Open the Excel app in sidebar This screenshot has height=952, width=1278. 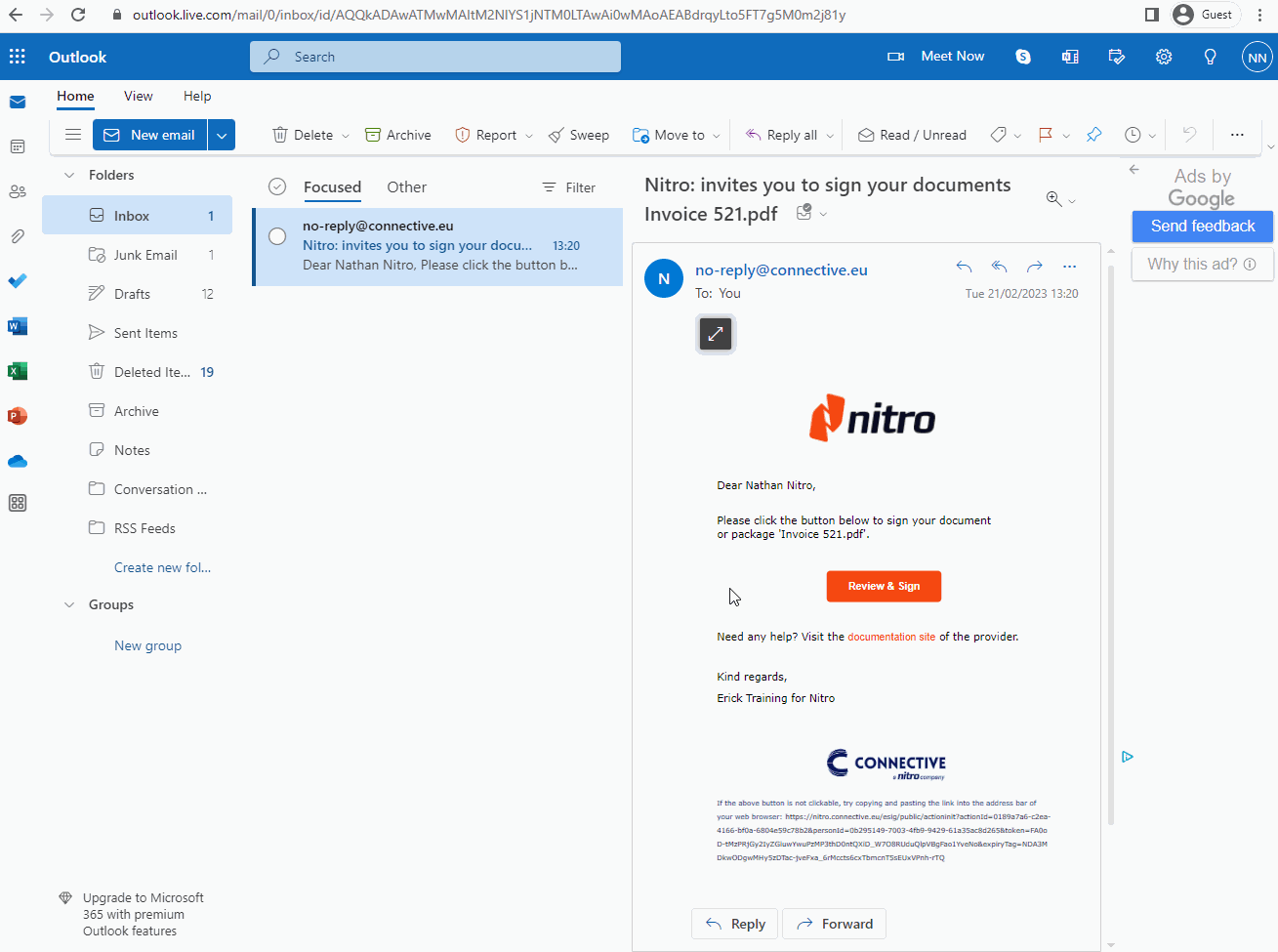click(18, 371)
